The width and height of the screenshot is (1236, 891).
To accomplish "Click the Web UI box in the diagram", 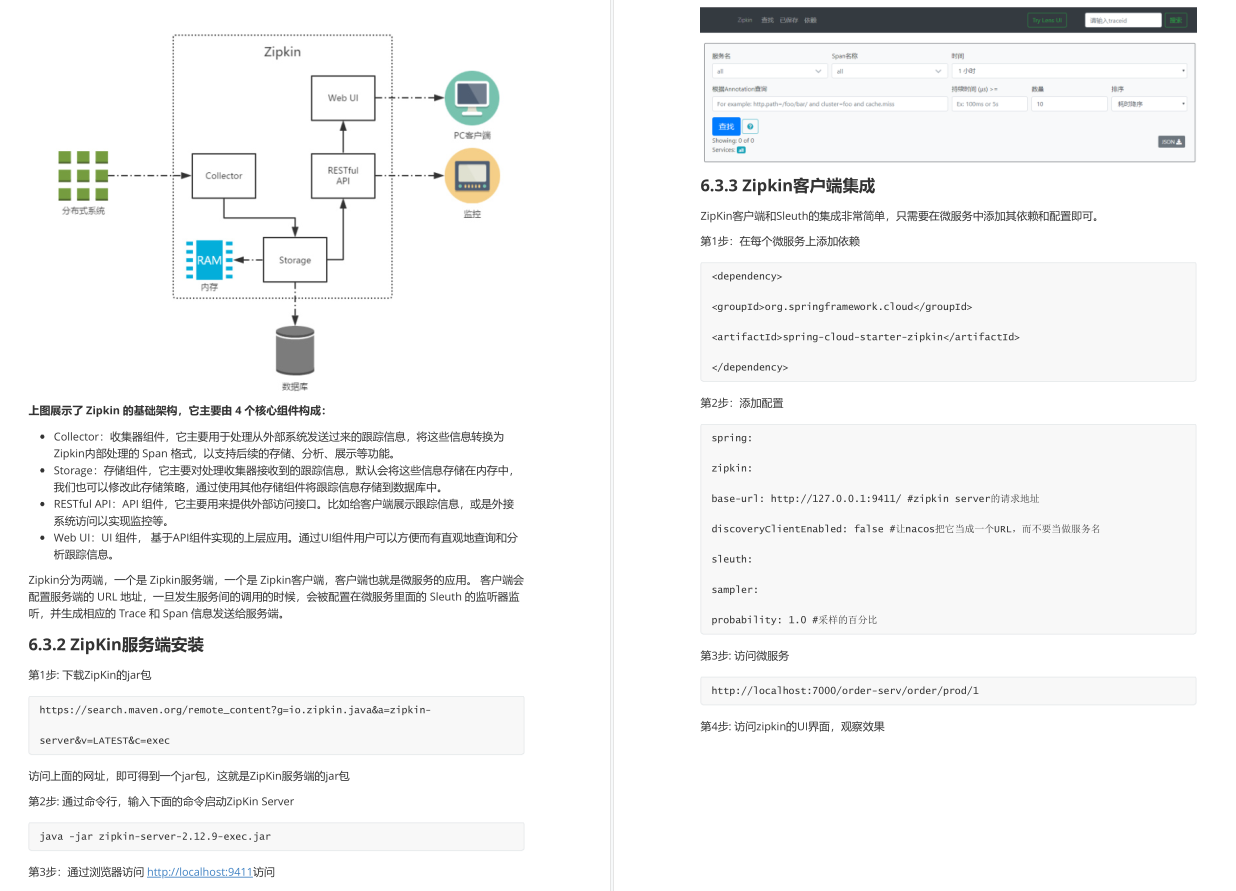I will (x=343, y=98).
